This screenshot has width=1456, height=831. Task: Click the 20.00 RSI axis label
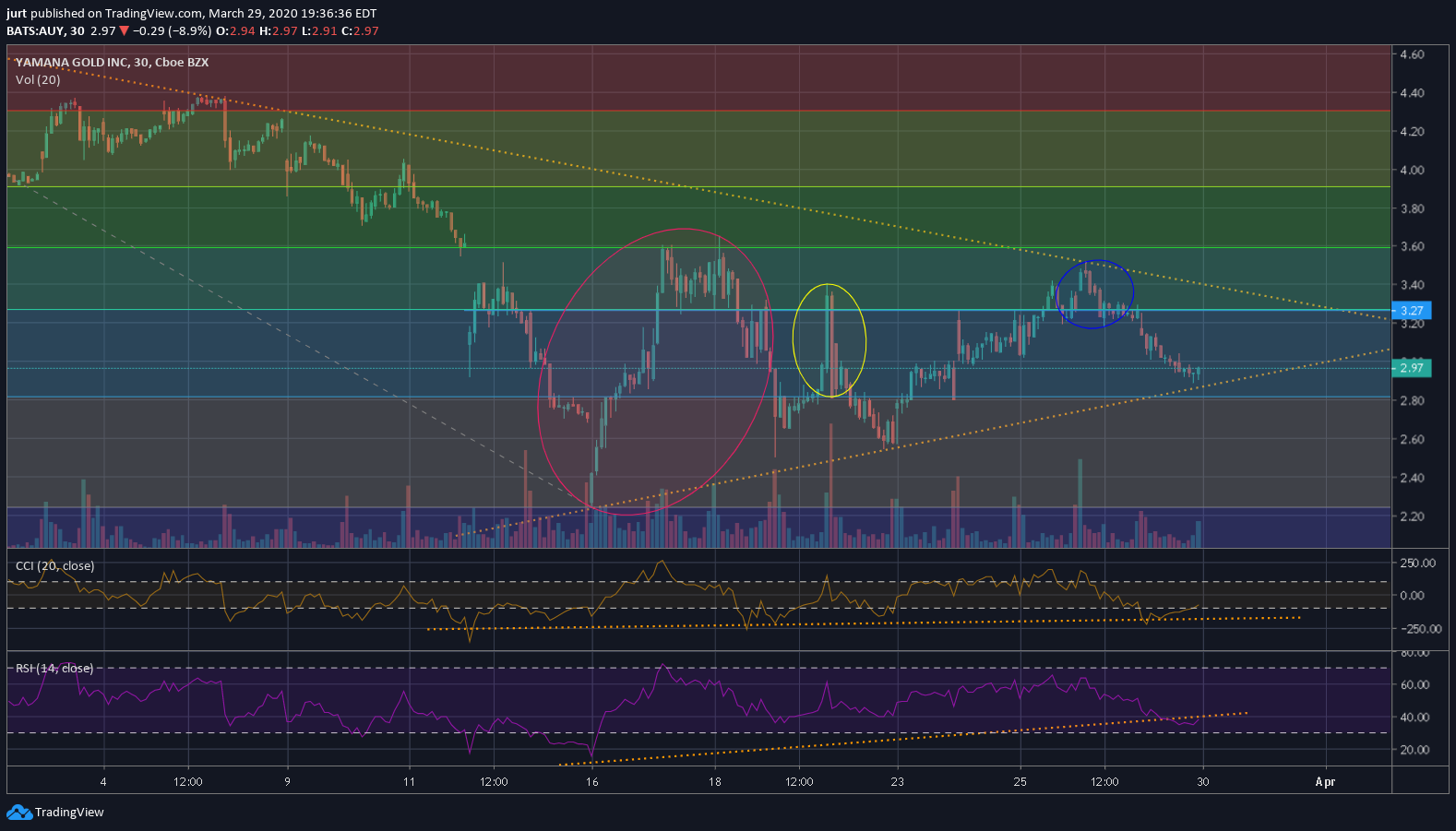click(1415, 750)
